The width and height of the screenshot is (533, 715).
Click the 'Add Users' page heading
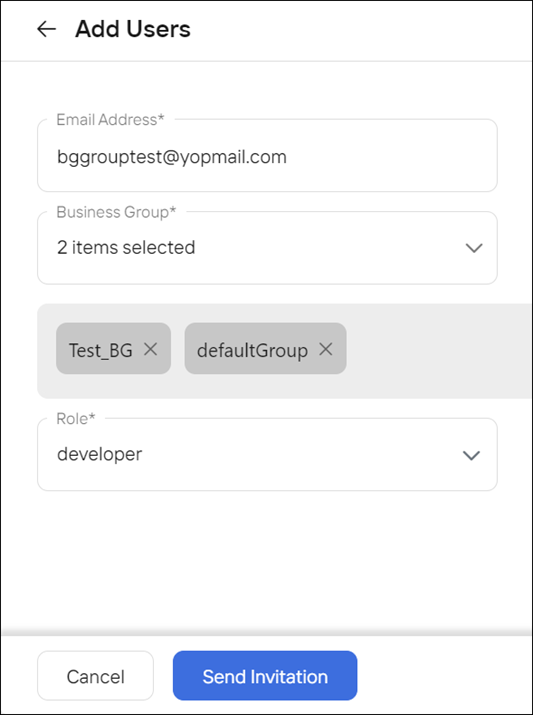(x=133, y=29)
